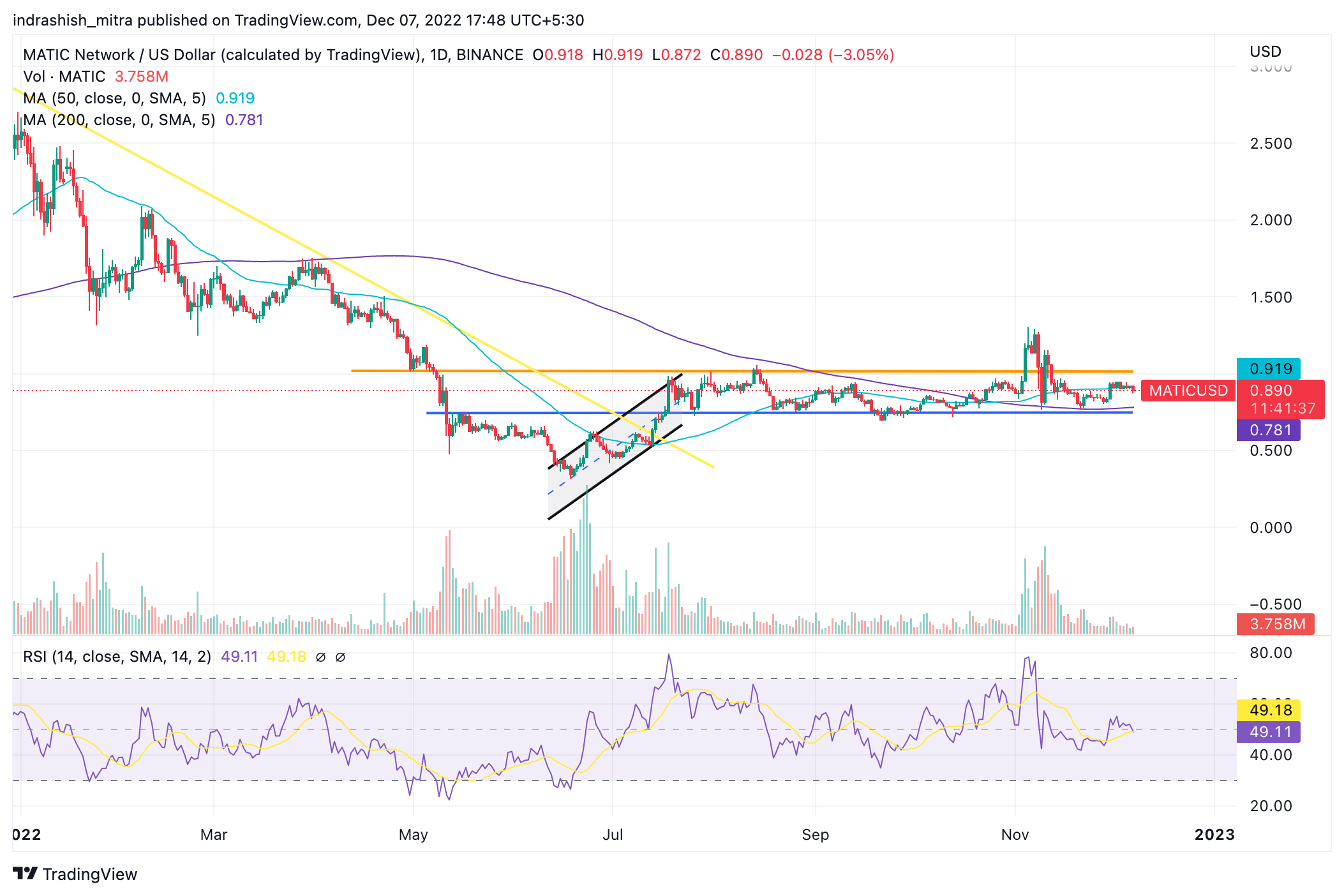The height and width of the screenshot is (896, 1344).
Task: Click the −0.028 (−3.05%) change value
Action: pos(833,55)
